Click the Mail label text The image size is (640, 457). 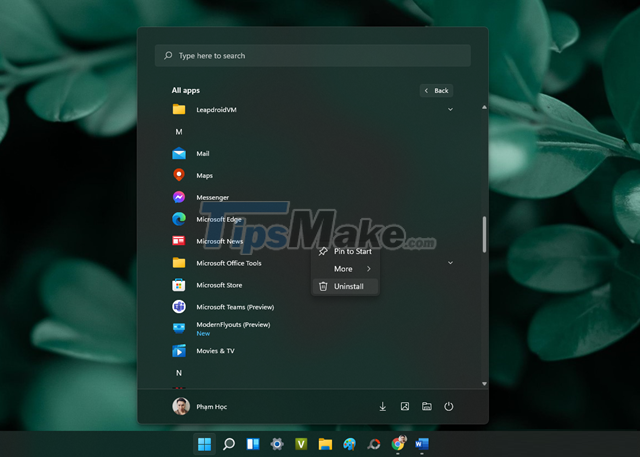(x=203, y=154)
